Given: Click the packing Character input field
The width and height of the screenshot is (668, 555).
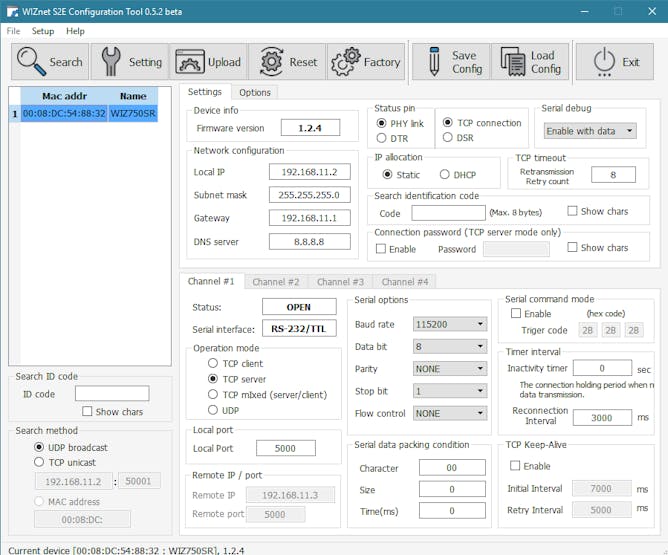Looking at the screenshot, I should (452, 467).
